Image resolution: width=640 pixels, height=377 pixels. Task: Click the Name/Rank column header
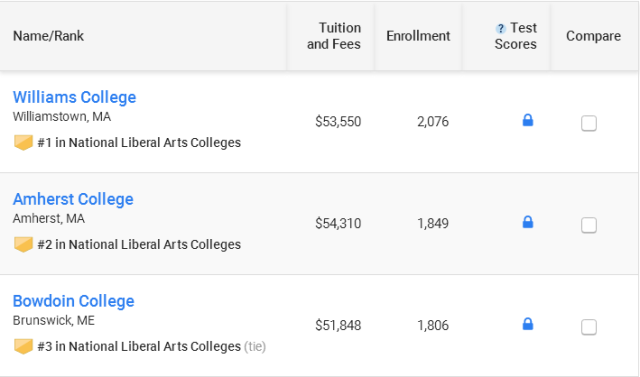[x=49, y=36]
